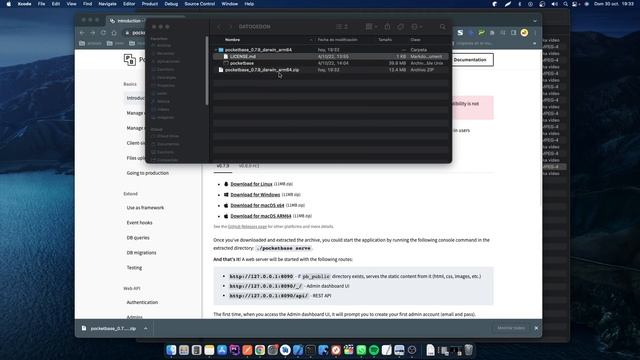The image size is (640, 360).
Task: Click the Finder back arrow
Action: [x=219, y=27]
